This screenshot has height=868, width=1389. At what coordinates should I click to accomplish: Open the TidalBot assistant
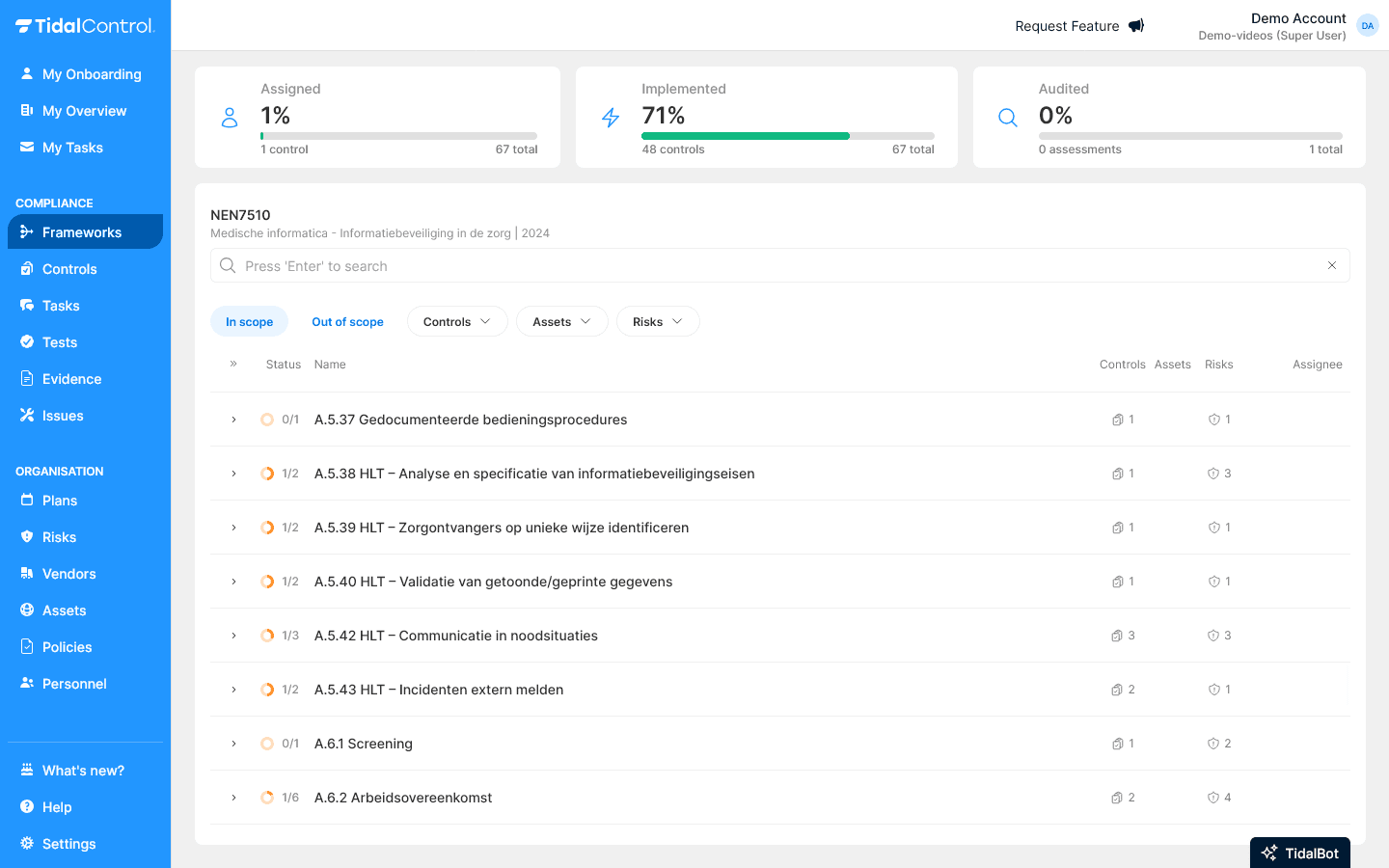1299,853
